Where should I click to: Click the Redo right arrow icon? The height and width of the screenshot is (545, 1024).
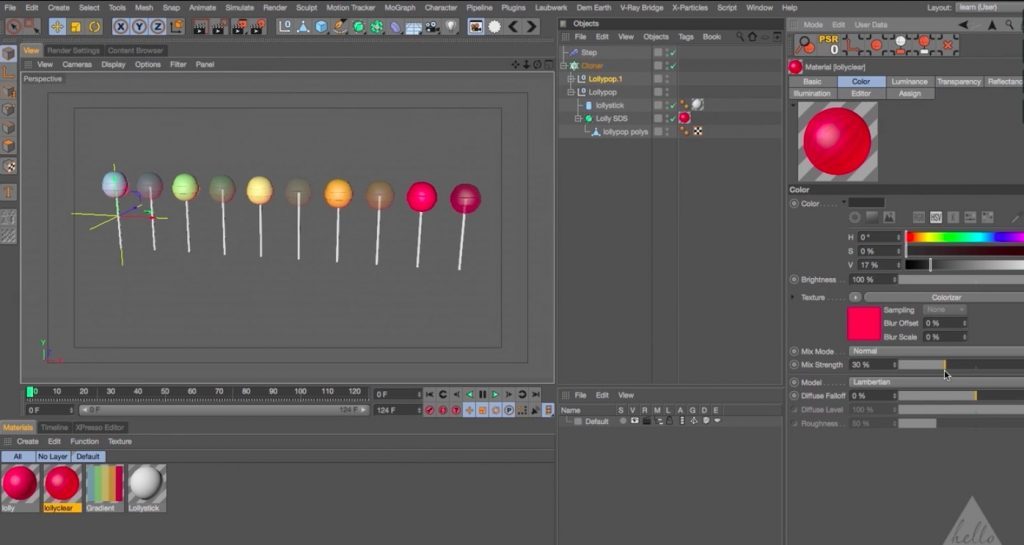tap(532, 27)
